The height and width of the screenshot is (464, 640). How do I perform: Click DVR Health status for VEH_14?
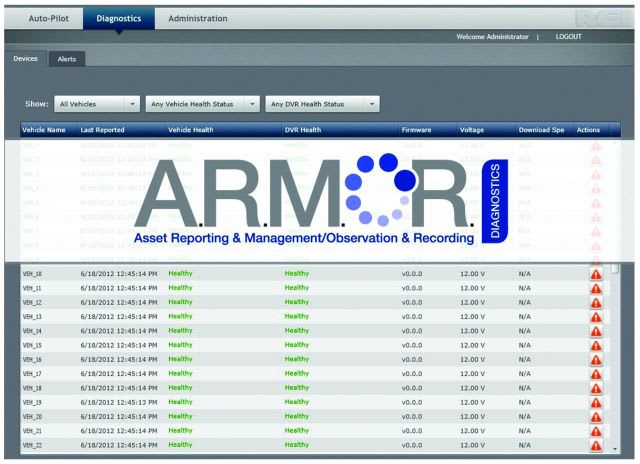[297, 331]
